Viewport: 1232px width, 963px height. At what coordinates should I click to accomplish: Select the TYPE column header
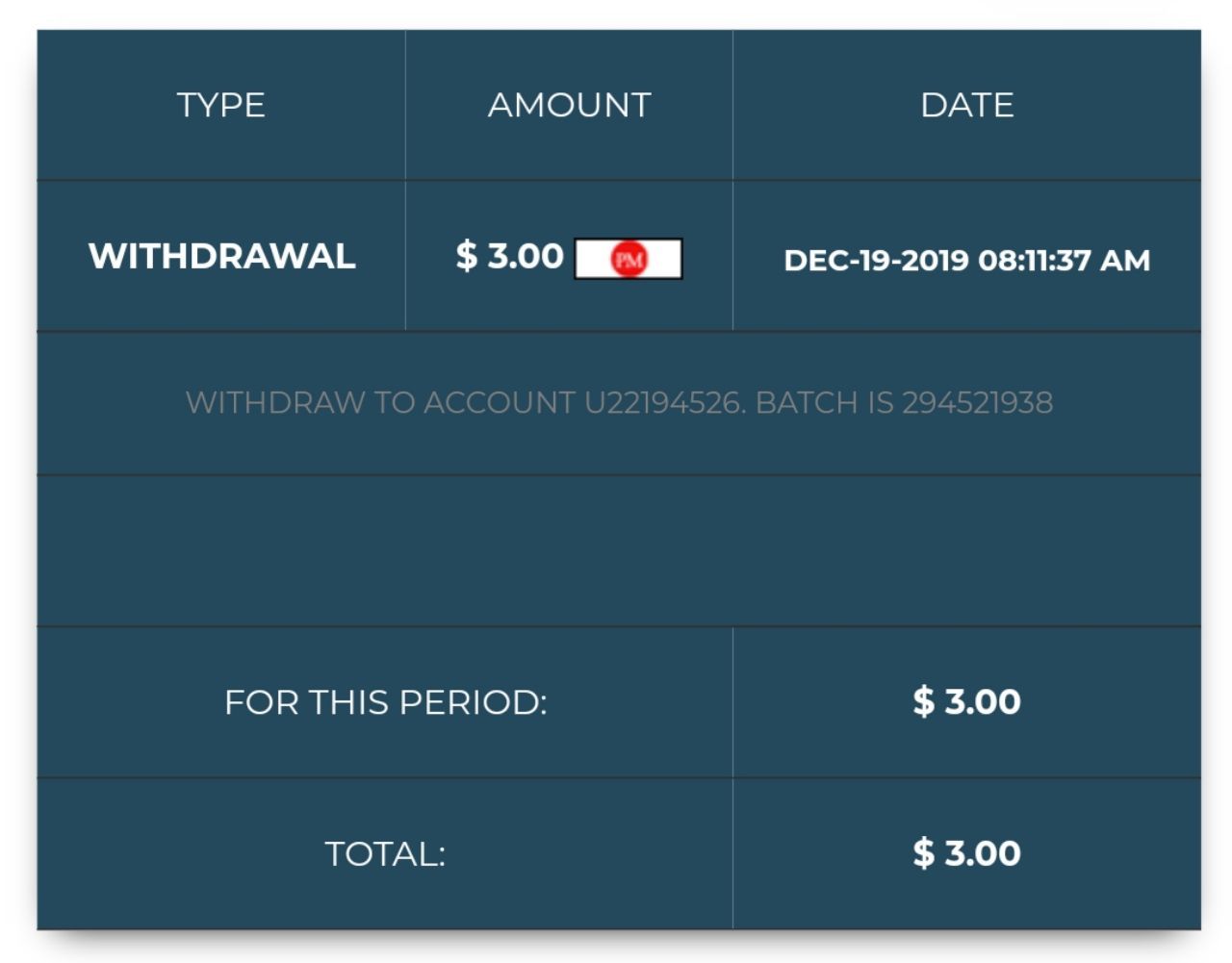[x=221, y=105]
